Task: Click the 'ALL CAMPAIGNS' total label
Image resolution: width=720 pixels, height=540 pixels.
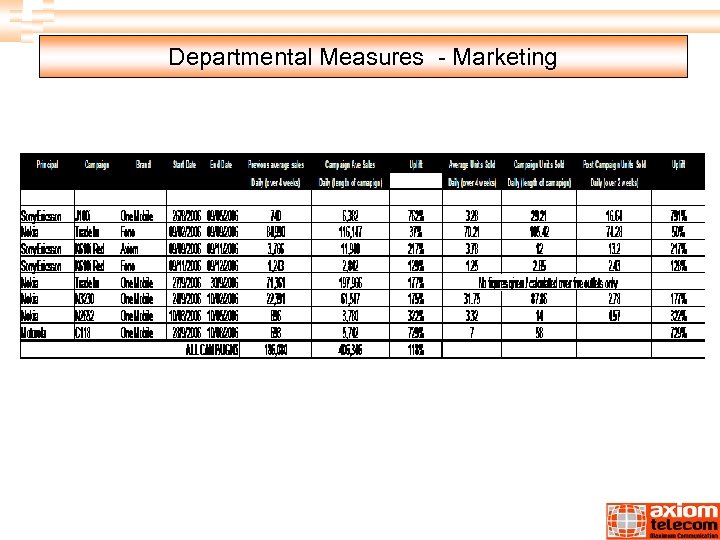Action: coord(212,350)
